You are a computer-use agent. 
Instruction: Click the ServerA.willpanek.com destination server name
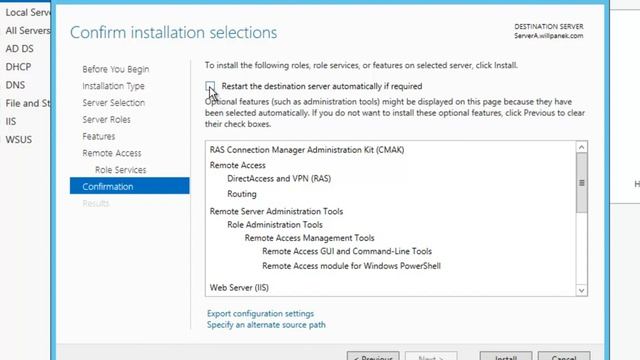point(549,36)
